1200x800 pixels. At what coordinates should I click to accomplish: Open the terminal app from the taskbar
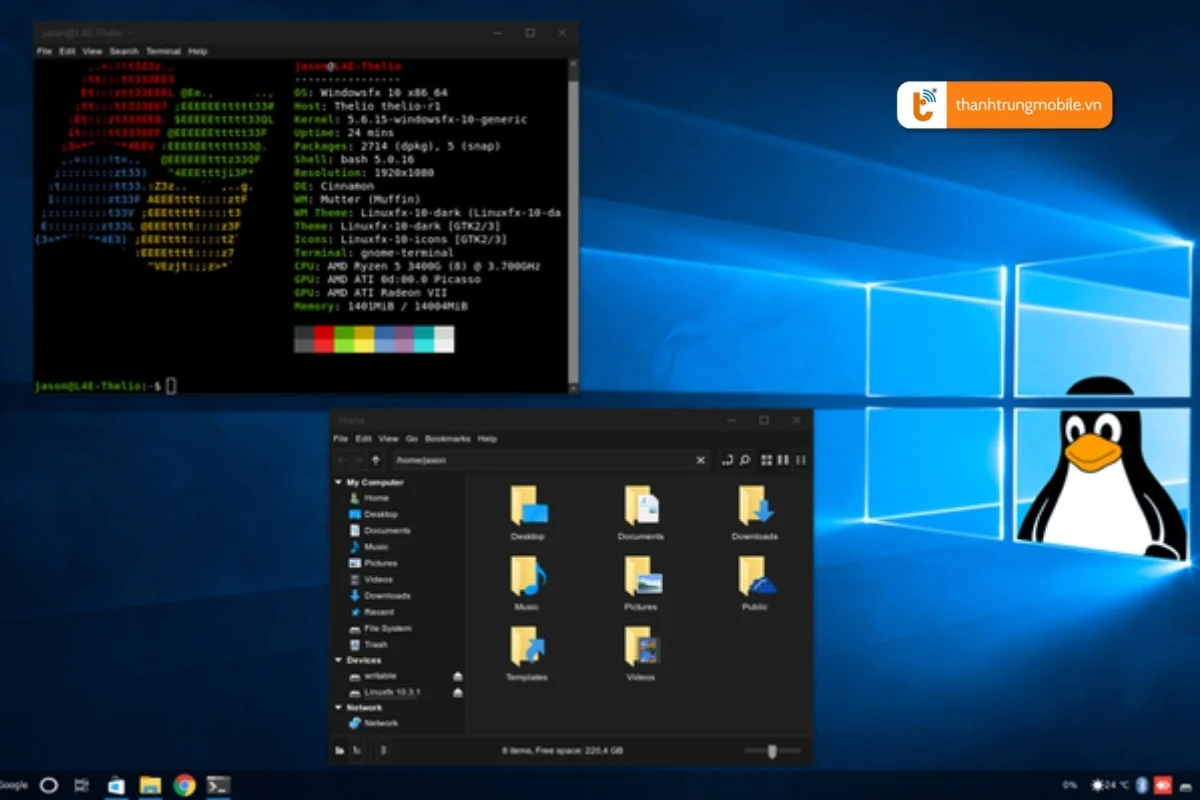(x=218, y=785)
